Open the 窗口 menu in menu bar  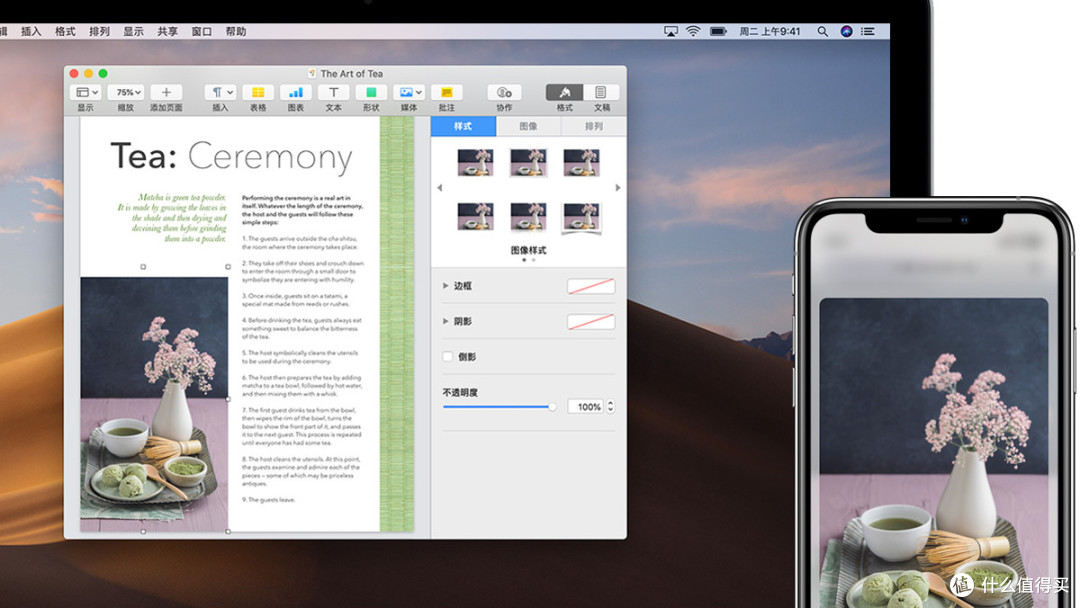point(201,32)
